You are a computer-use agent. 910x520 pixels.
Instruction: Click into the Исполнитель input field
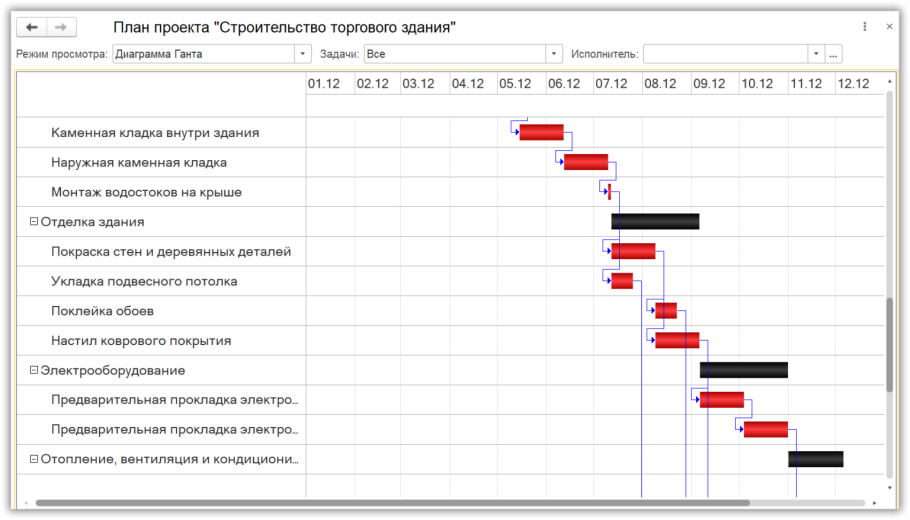coord(725,54)
